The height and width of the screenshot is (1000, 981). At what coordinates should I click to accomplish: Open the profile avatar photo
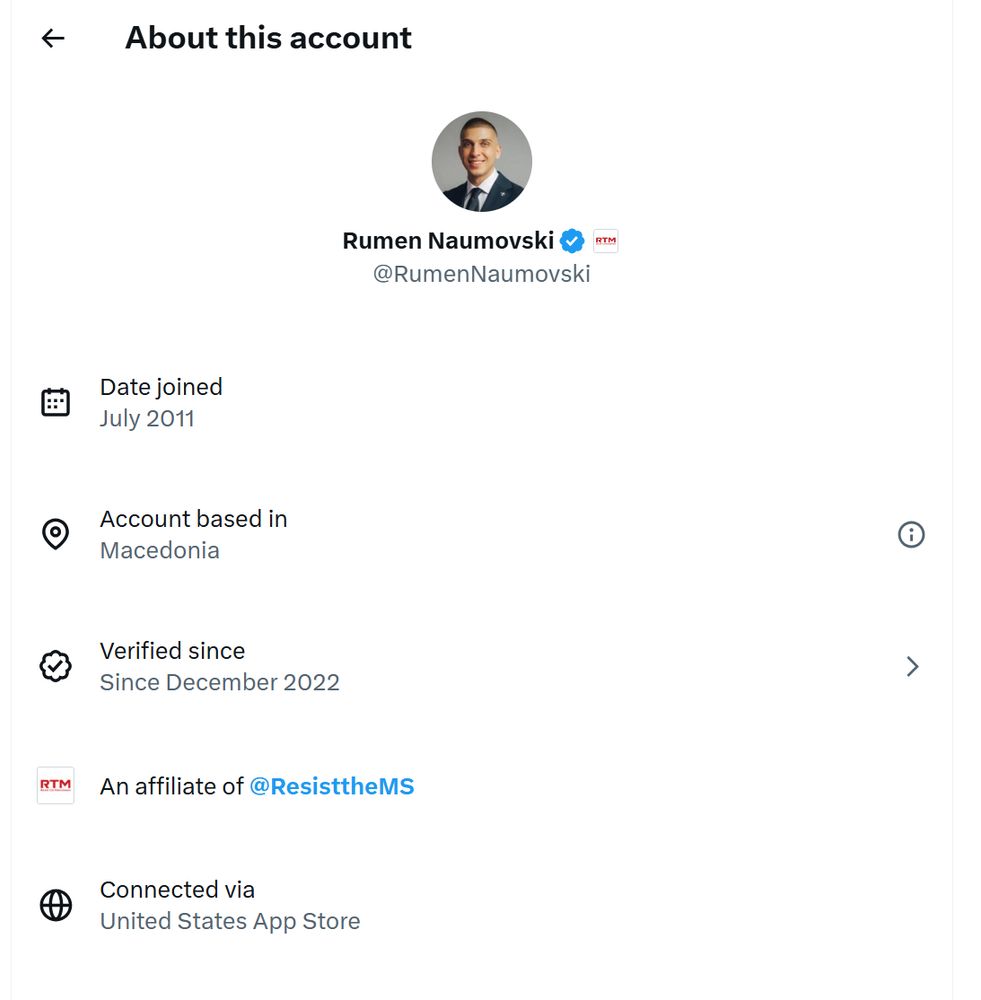point(481,161)
